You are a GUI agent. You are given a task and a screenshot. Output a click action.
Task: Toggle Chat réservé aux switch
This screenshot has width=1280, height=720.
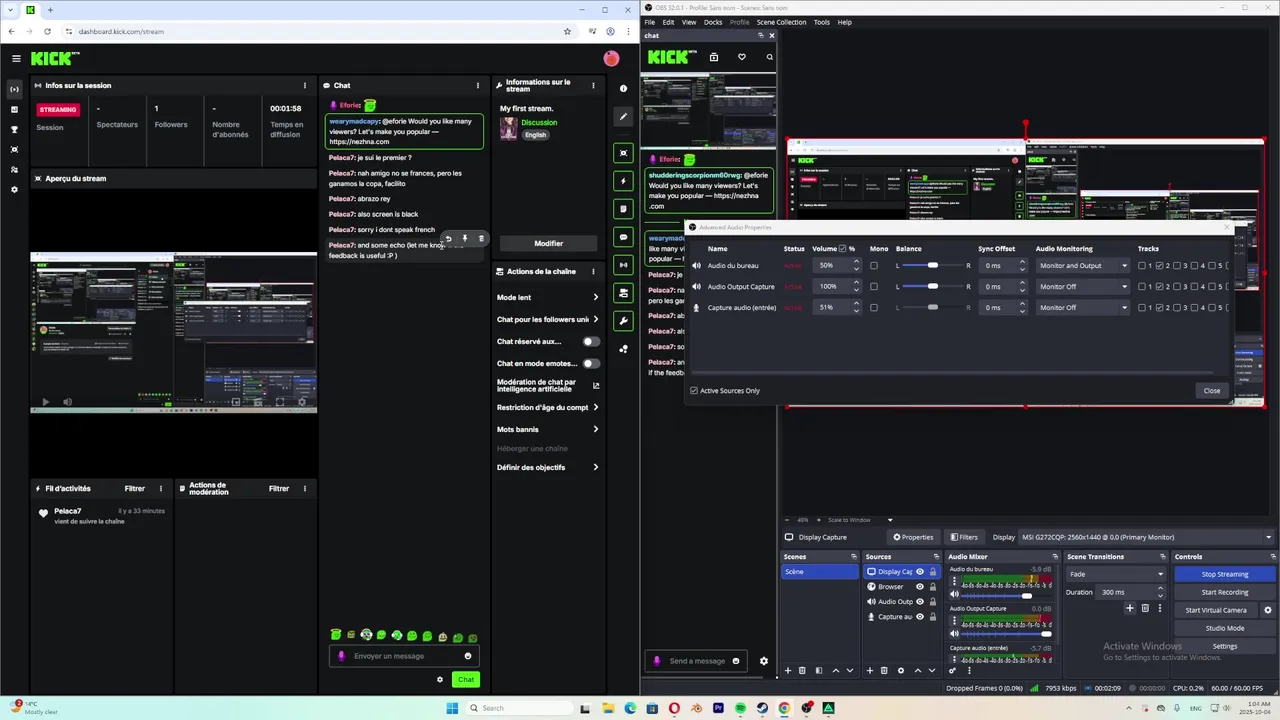tap(591, 342)
